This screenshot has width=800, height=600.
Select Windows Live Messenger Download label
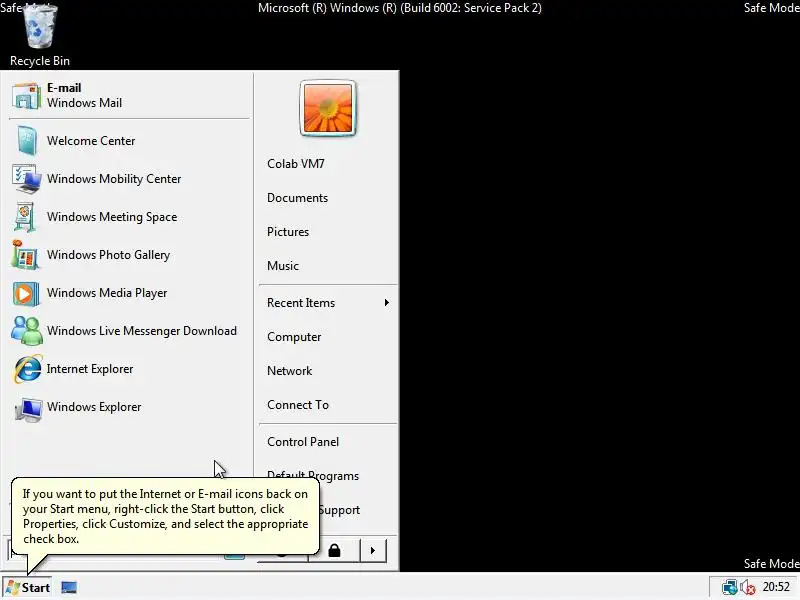pyautogui.click(x=142, y=331)
